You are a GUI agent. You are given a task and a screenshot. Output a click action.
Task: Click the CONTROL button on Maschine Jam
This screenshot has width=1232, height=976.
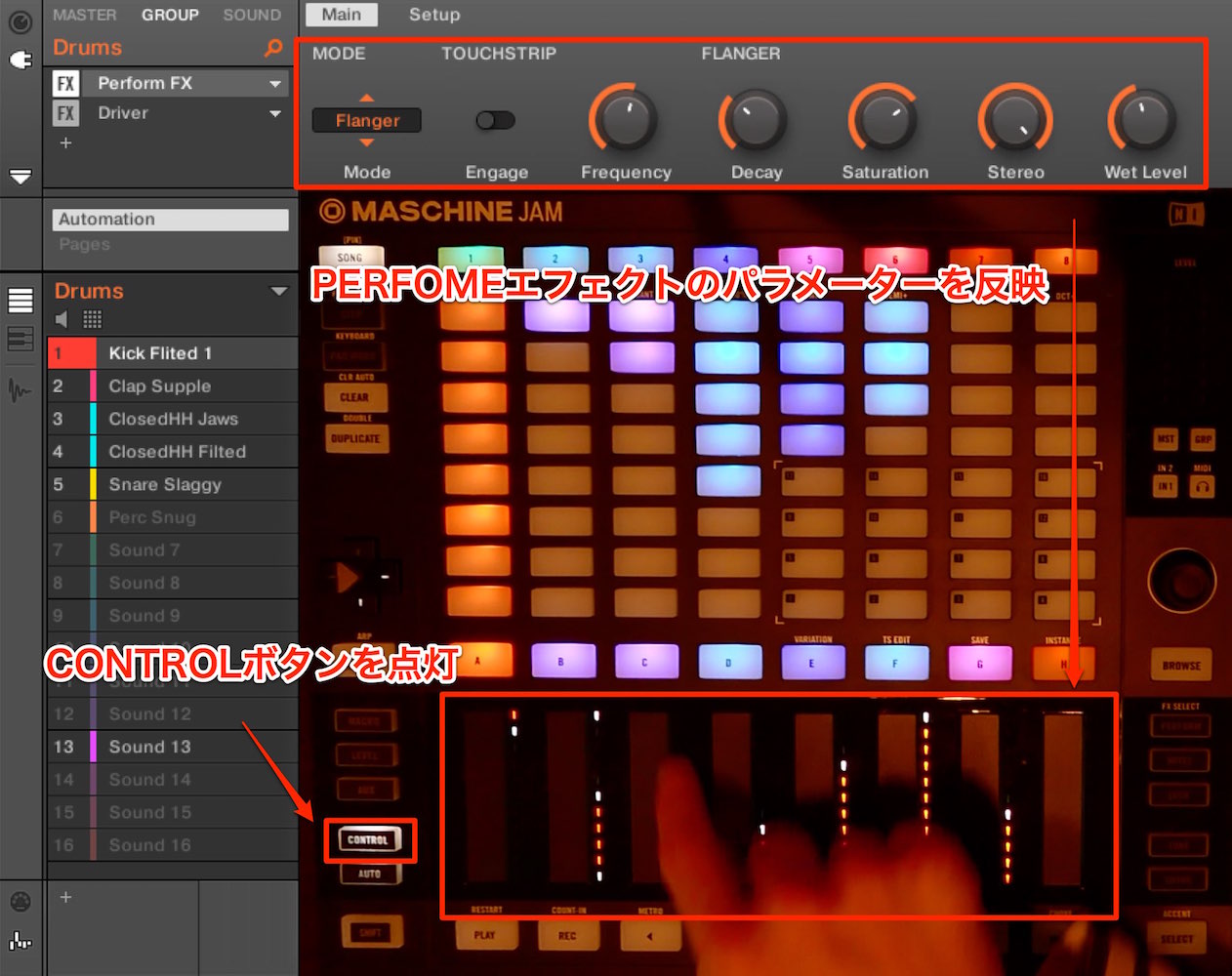click(x=368, y=839)
